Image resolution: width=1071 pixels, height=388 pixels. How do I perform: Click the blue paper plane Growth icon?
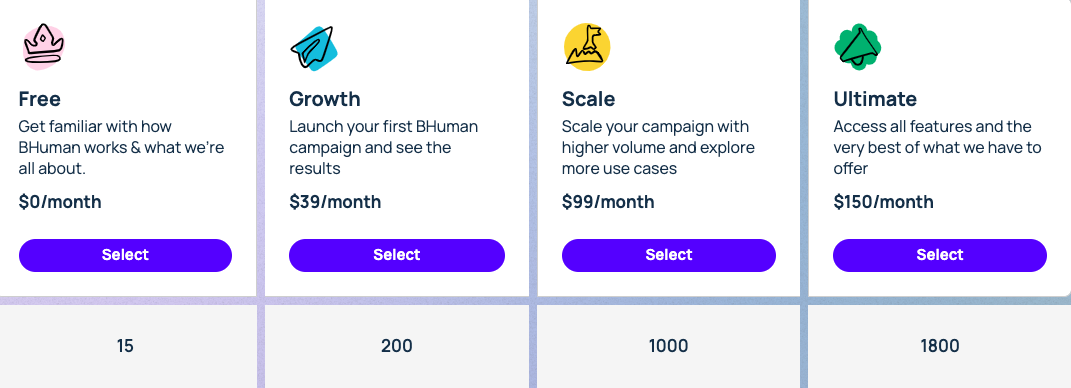click(x=314, y=48)
